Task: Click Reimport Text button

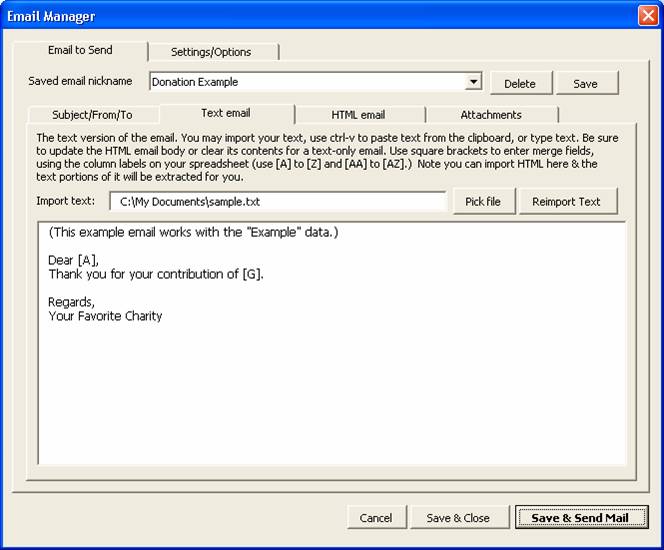Action: [567, 202]
